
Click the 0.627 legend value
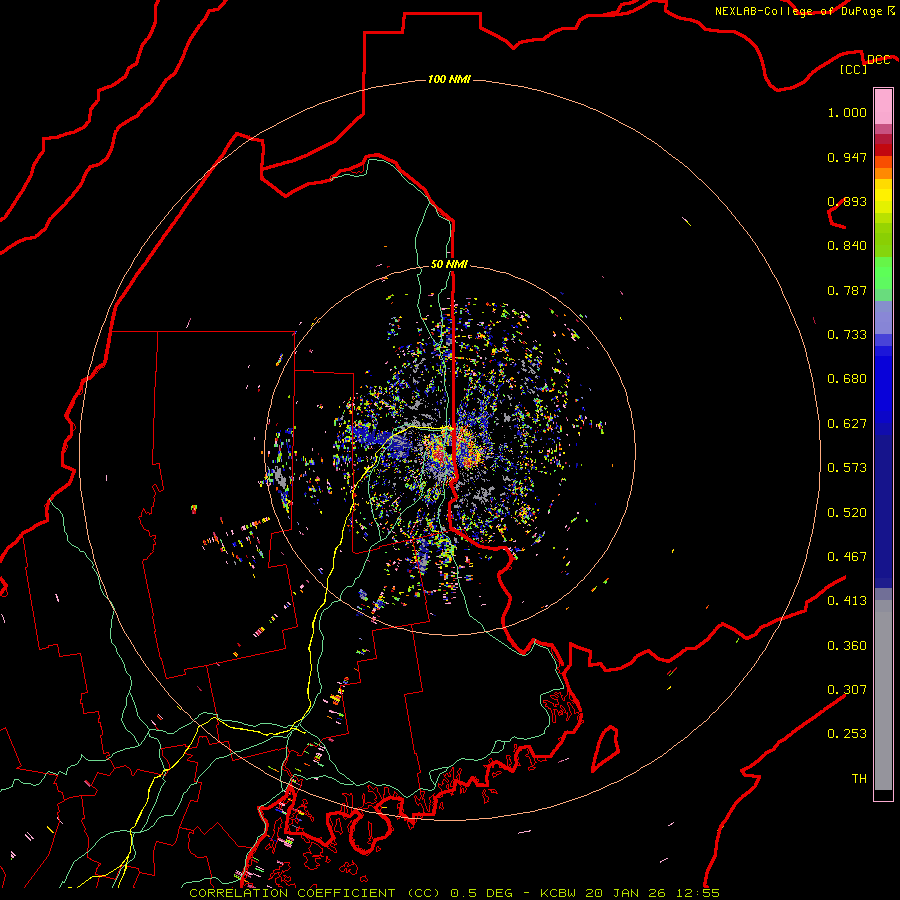pyautogui.click(x=847, y=424)
